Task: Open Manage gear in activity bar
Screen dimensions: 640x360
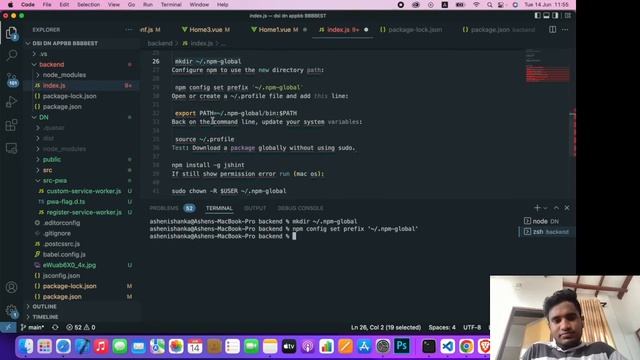Action: click(11, 311)
